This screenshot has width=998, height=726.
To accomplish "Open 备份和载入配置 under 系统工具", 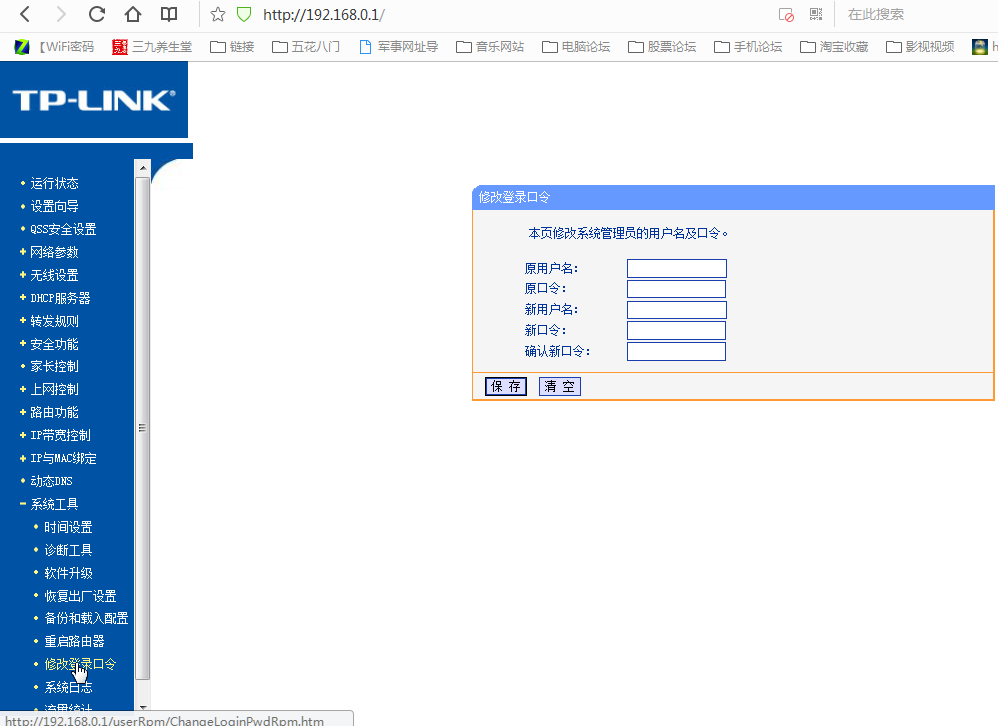I will 86,618.
